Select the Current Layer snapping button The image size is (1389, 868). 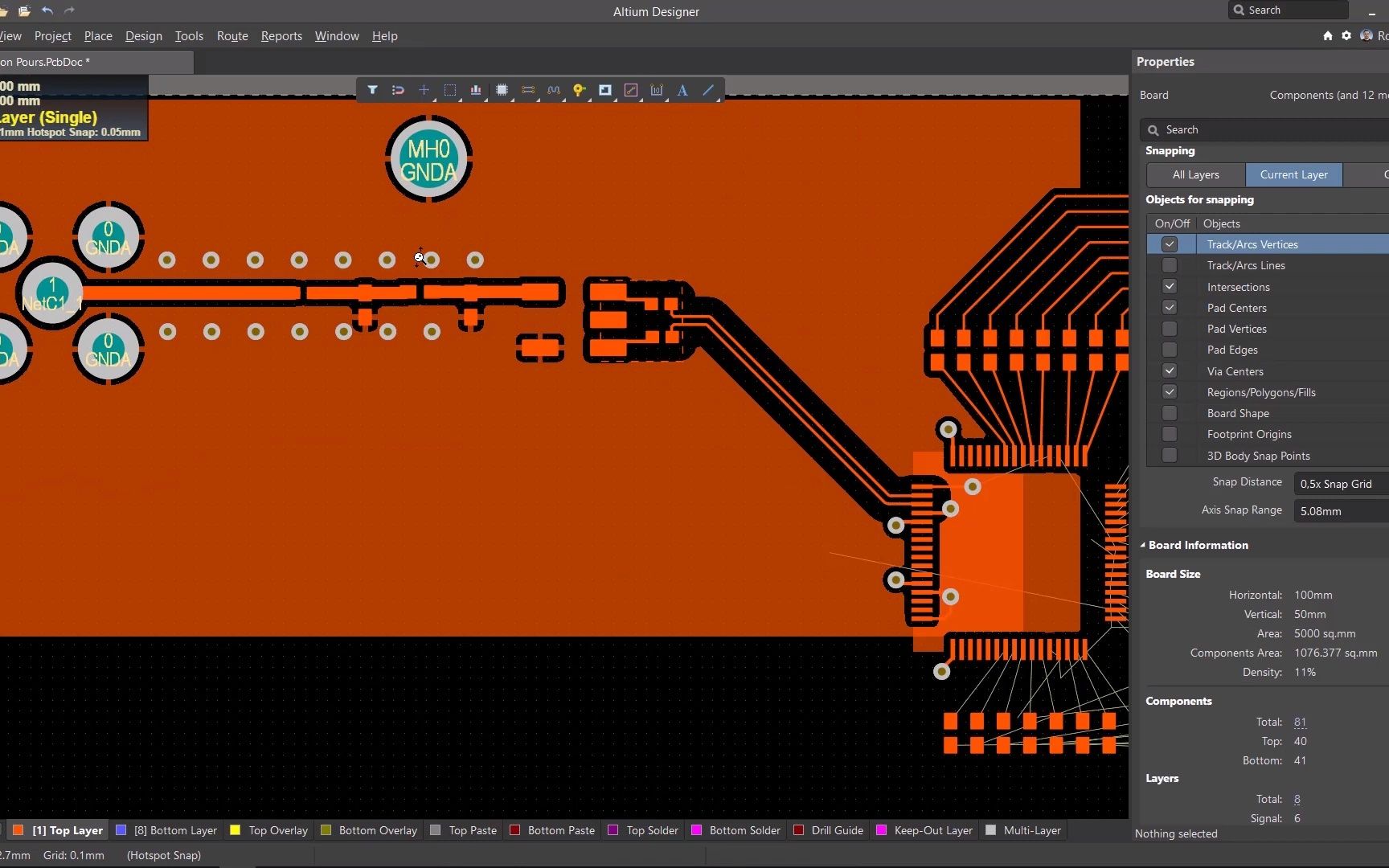click(1293, 174)
